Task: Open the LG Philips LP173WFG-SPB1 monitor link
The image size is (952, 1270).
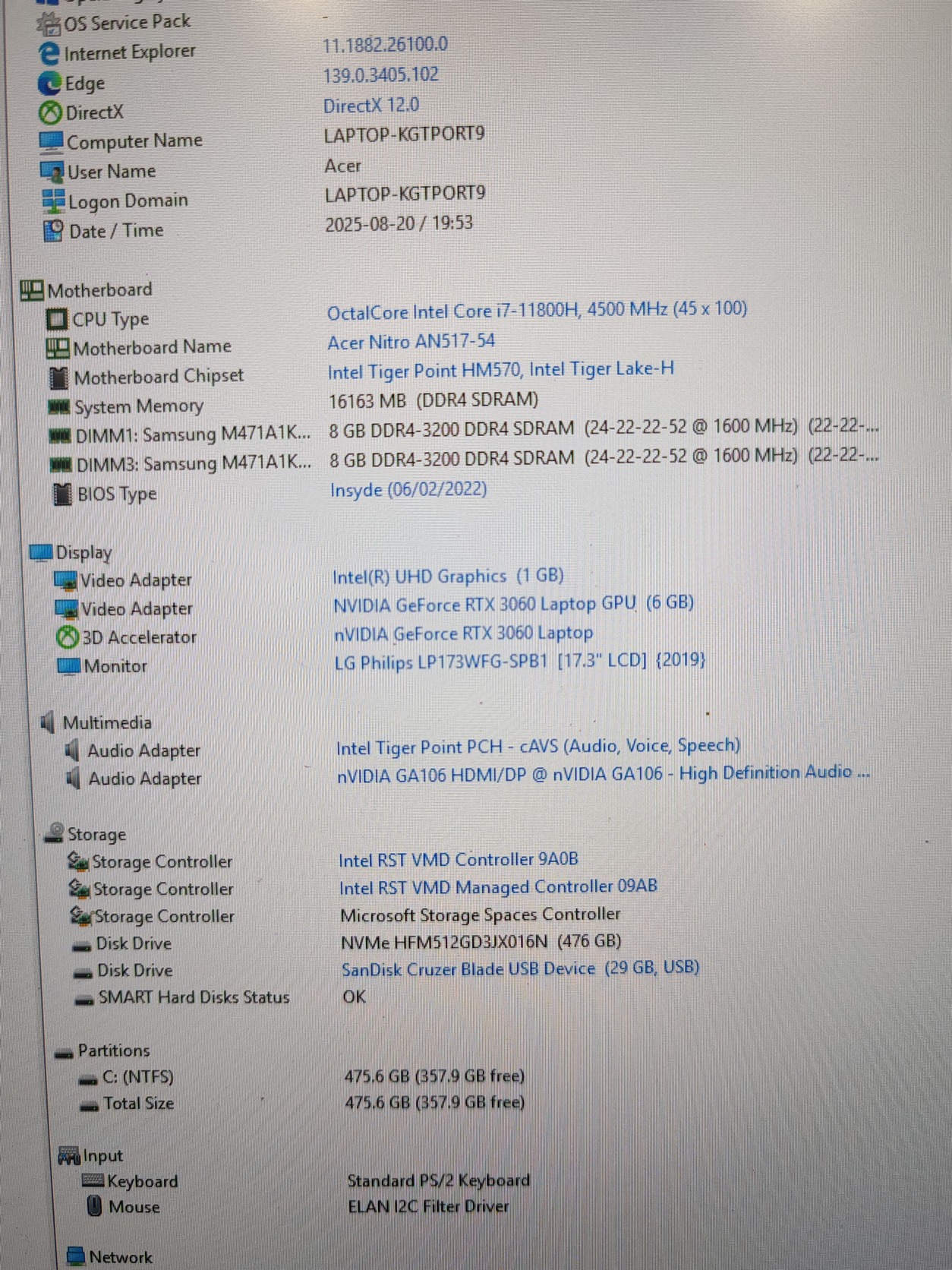Action: point(520,661)
